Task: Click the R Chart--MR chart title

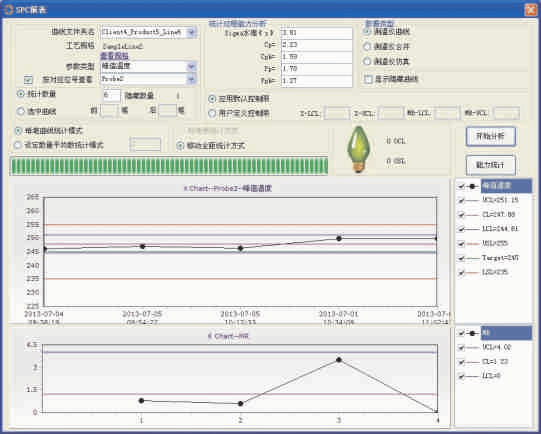Action: (228, 336)
